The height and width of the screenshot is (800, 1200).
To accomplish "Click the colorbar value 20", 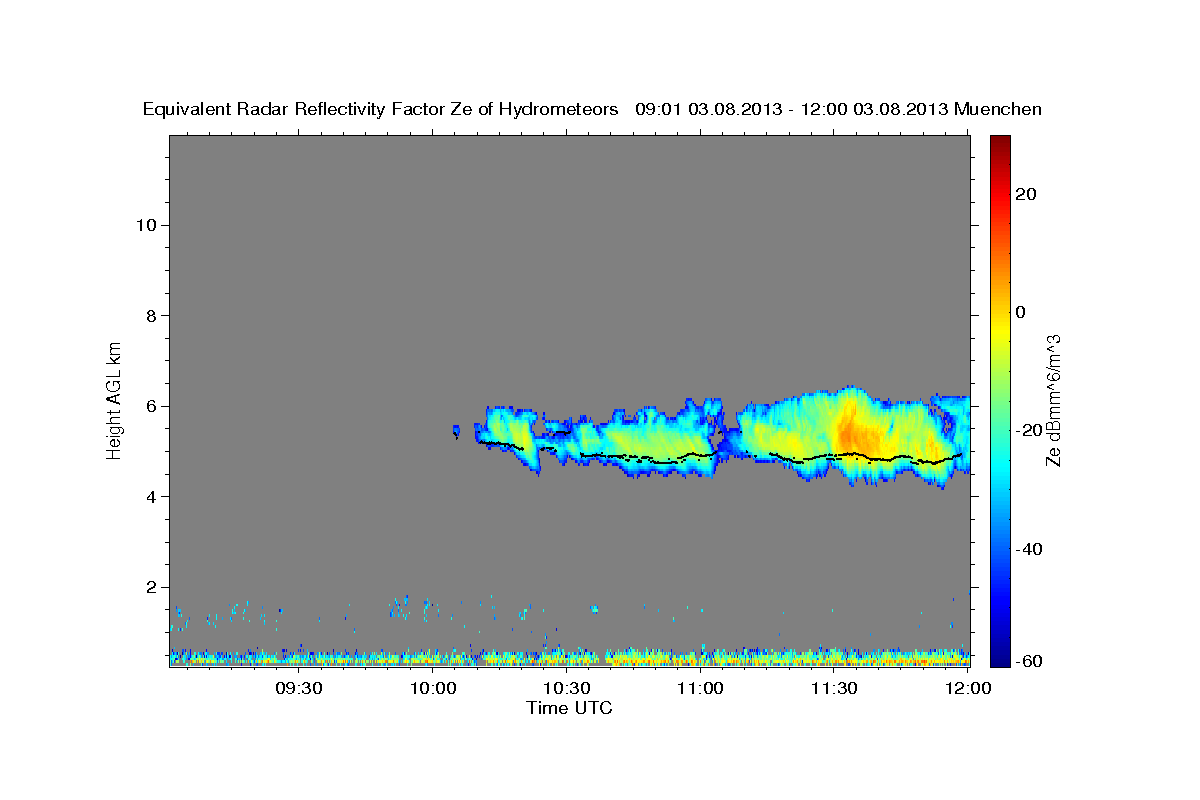I will click(x=1026, y=194).
